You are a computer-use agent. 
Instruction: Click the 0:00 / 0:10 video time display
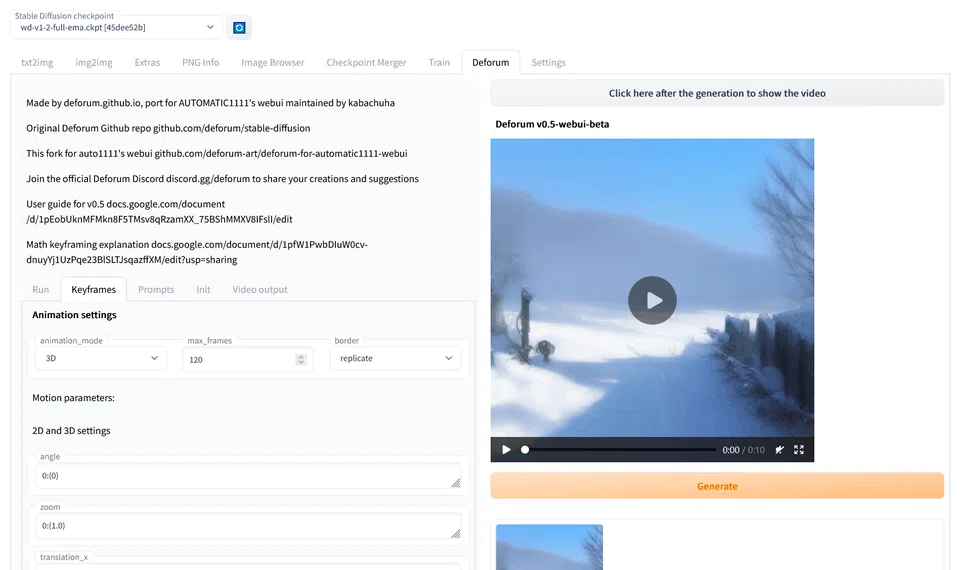pyautogui.click(x=743, y=449)
